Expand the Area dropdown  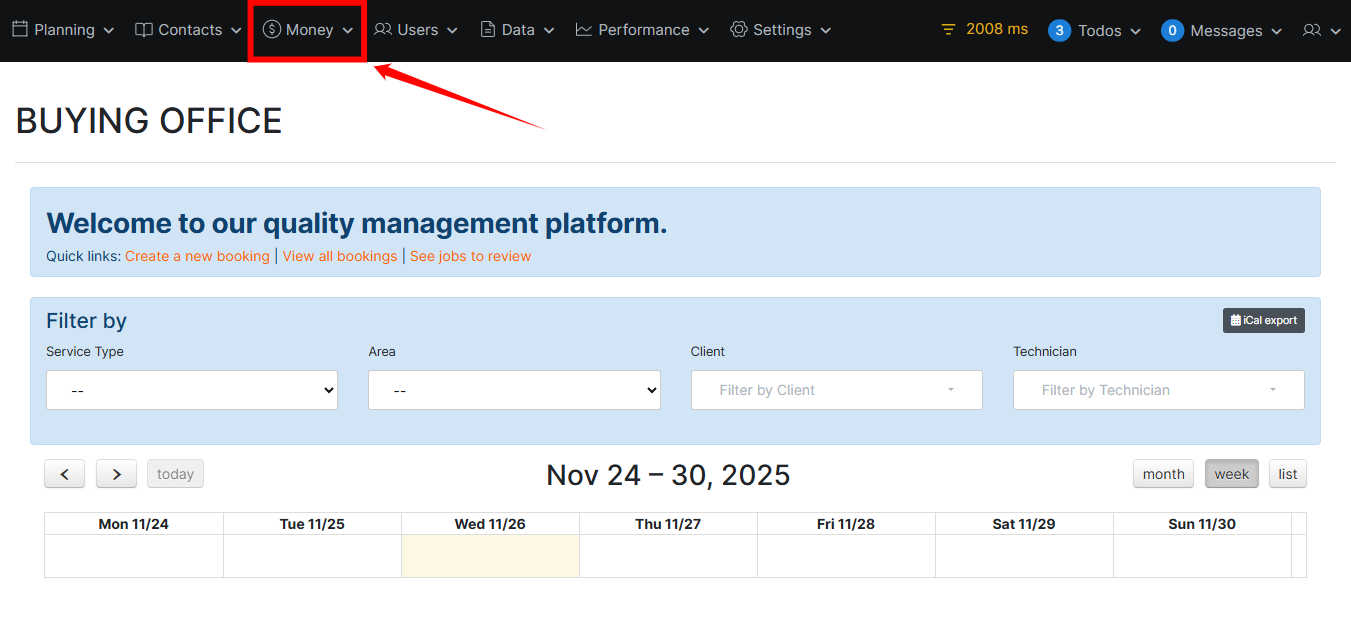[x=514, y=390]
